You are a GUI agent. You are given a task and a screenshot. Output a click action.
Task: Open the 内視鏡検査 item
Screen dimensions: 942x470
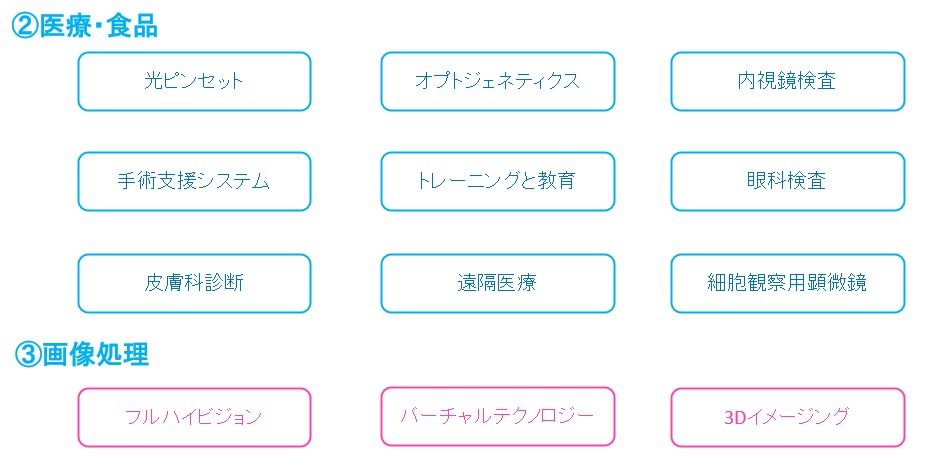787,81
